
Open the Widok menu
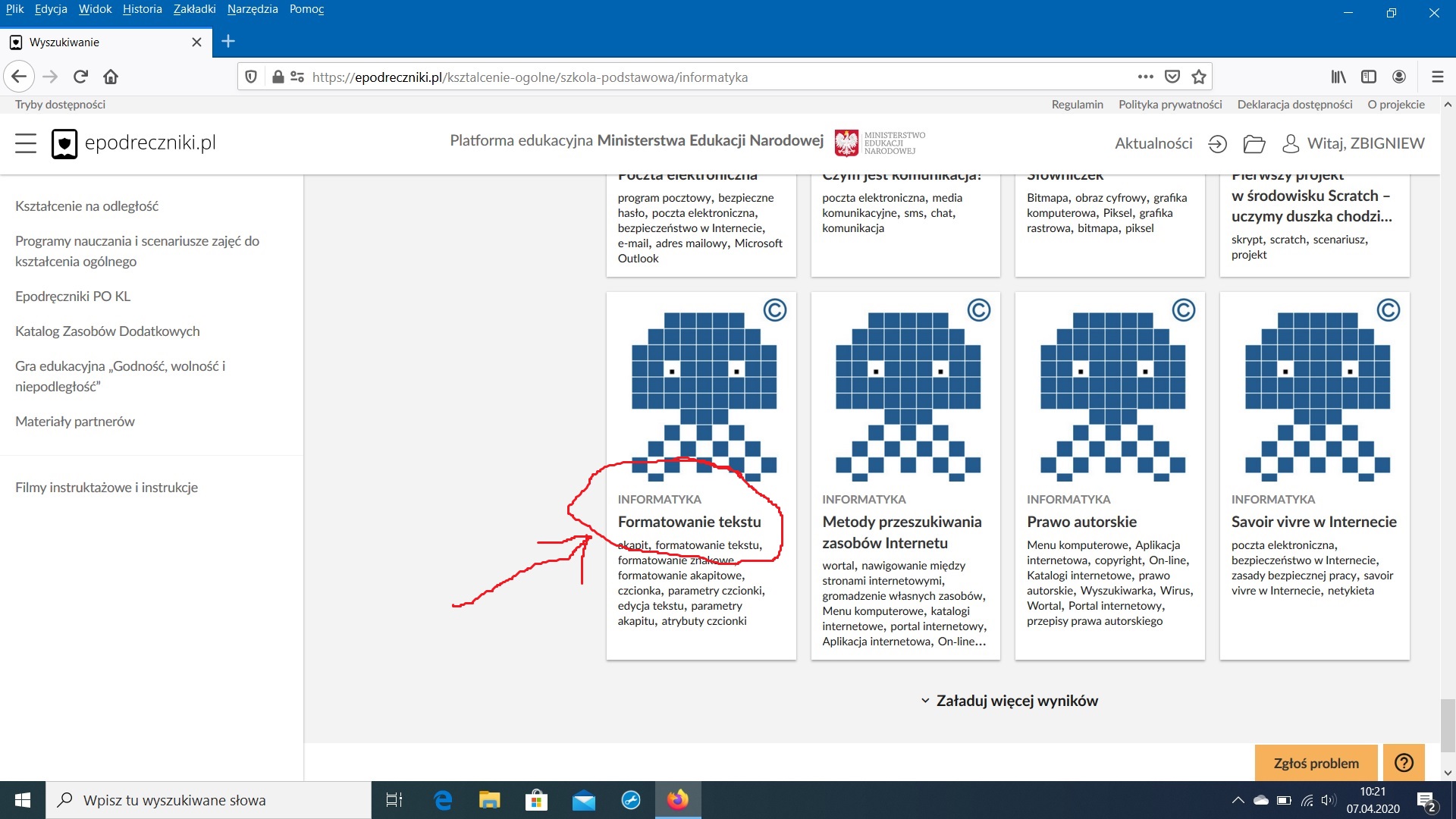tap(95, 9)
